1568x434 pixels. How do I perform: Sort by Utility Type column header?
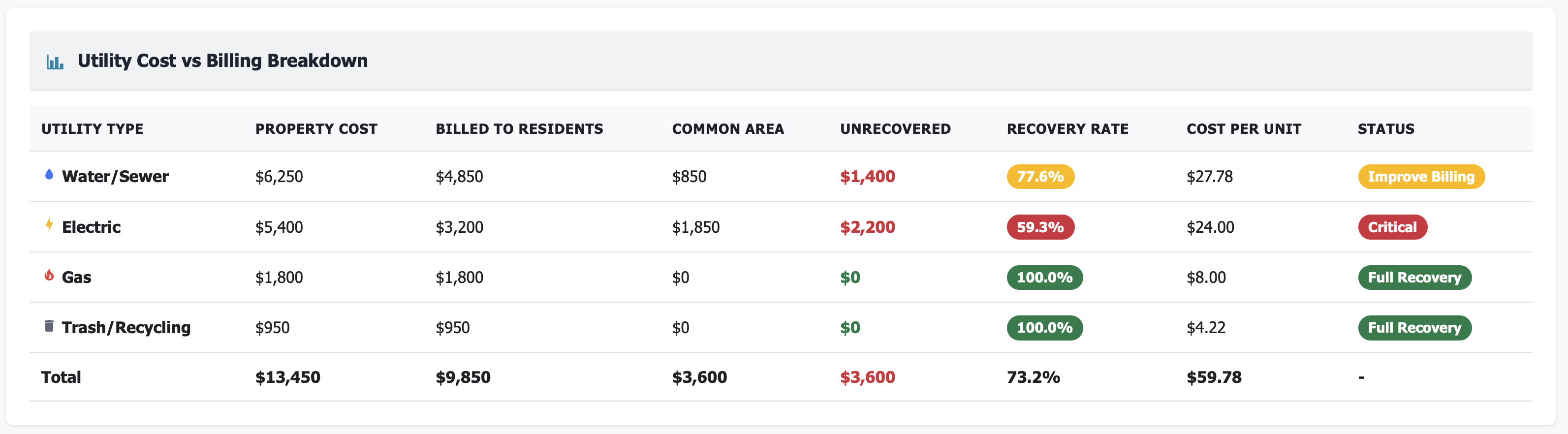click(93, 129)
